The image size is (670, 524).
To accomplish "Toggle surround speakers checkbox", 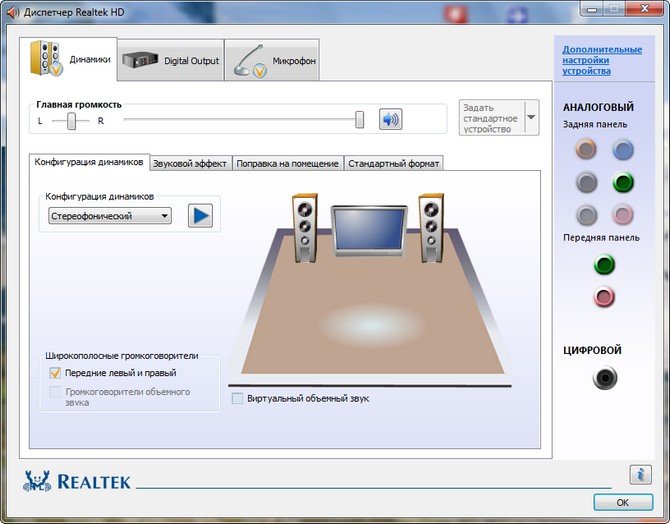I will point(55,392).
